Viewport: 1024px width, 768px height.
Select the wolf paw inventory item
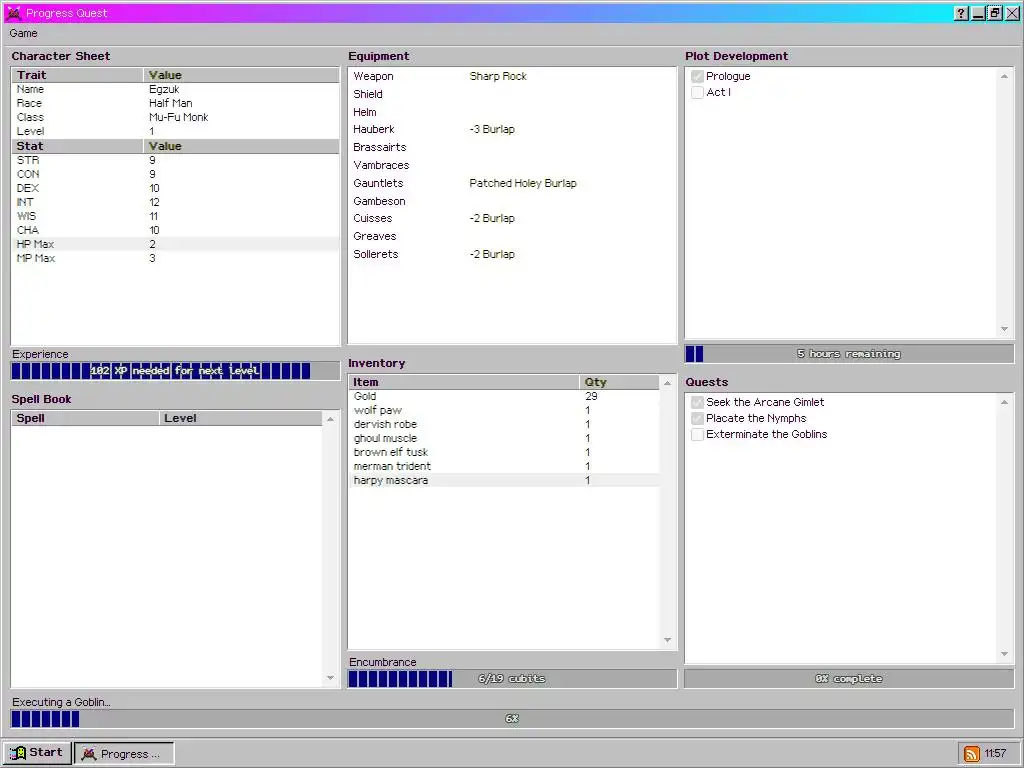coord(504,411)
